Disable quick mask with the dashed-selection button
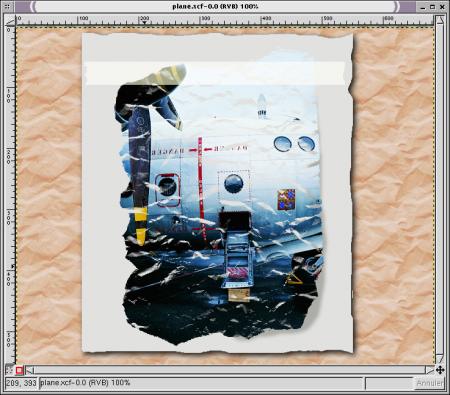Viewport: 450px width, 395px height. click(x=9, y=370)
